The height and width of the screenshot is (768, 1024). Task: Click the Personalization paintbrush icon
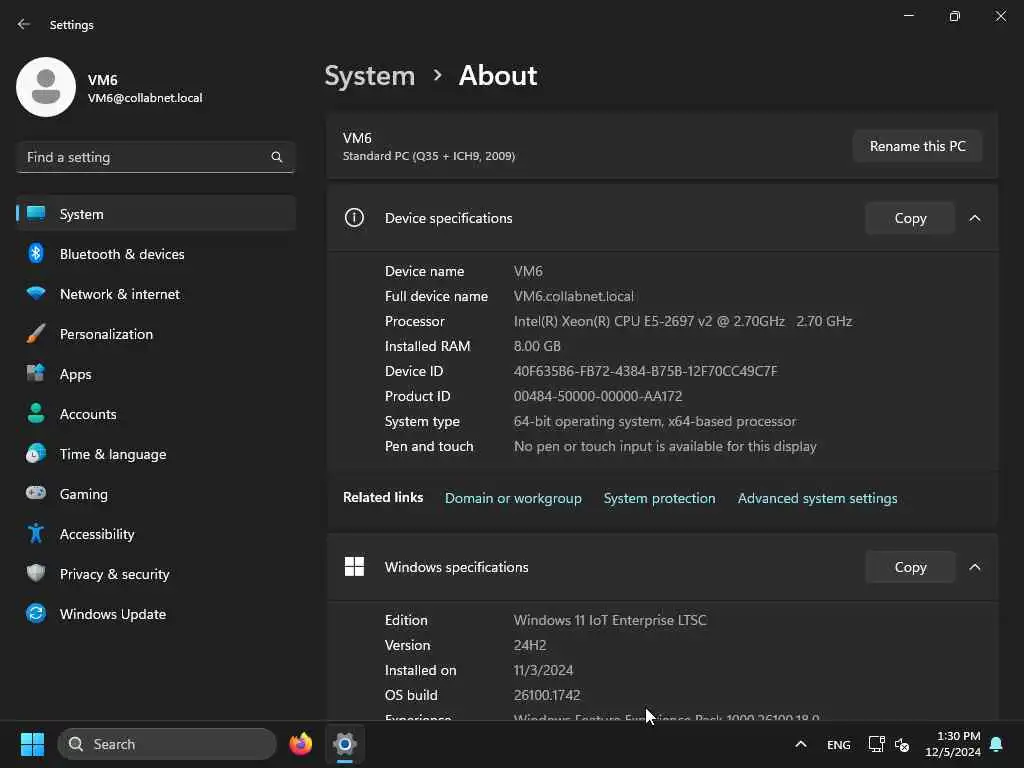click(36, 334)
